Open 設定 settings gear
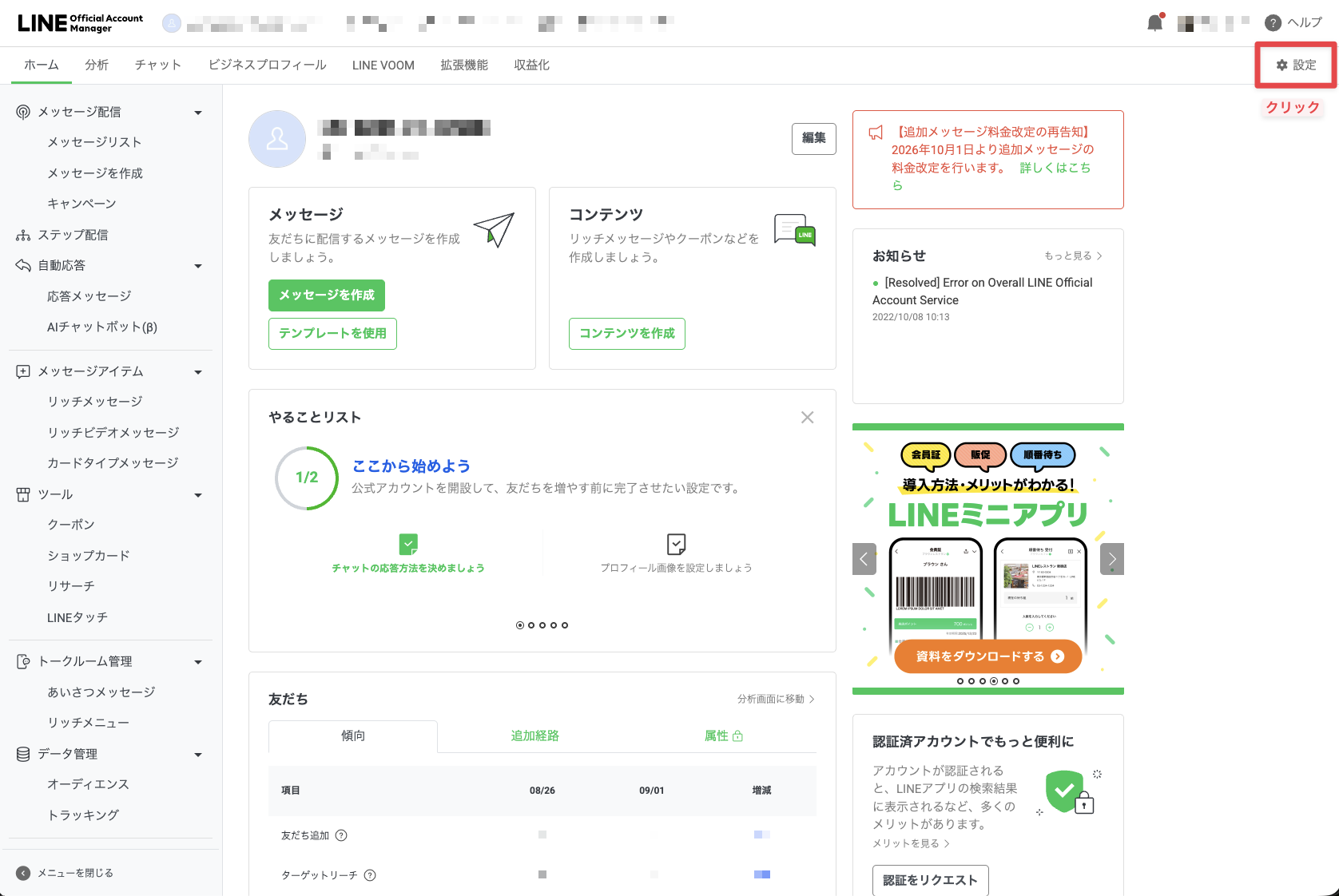This screenshot has height=896, width=1339. point(1296,65)
